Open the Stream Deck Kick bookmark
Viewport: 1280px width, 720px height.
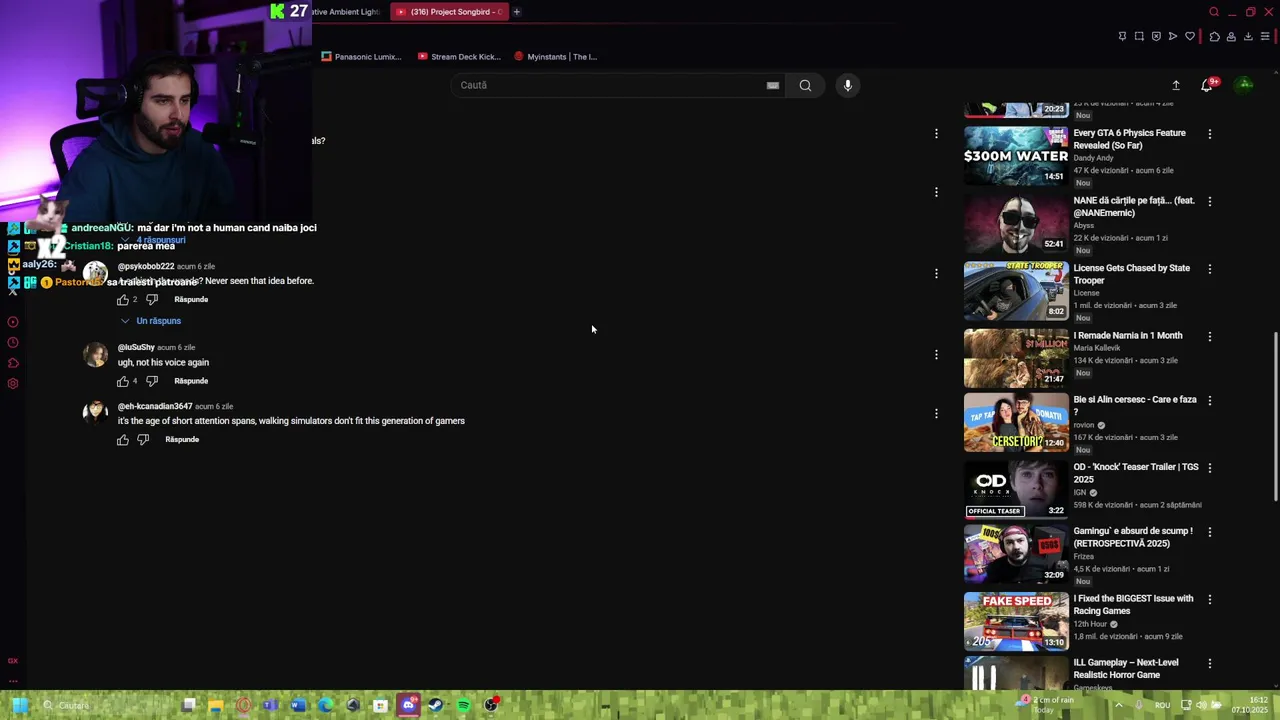[x=459, y=57]
